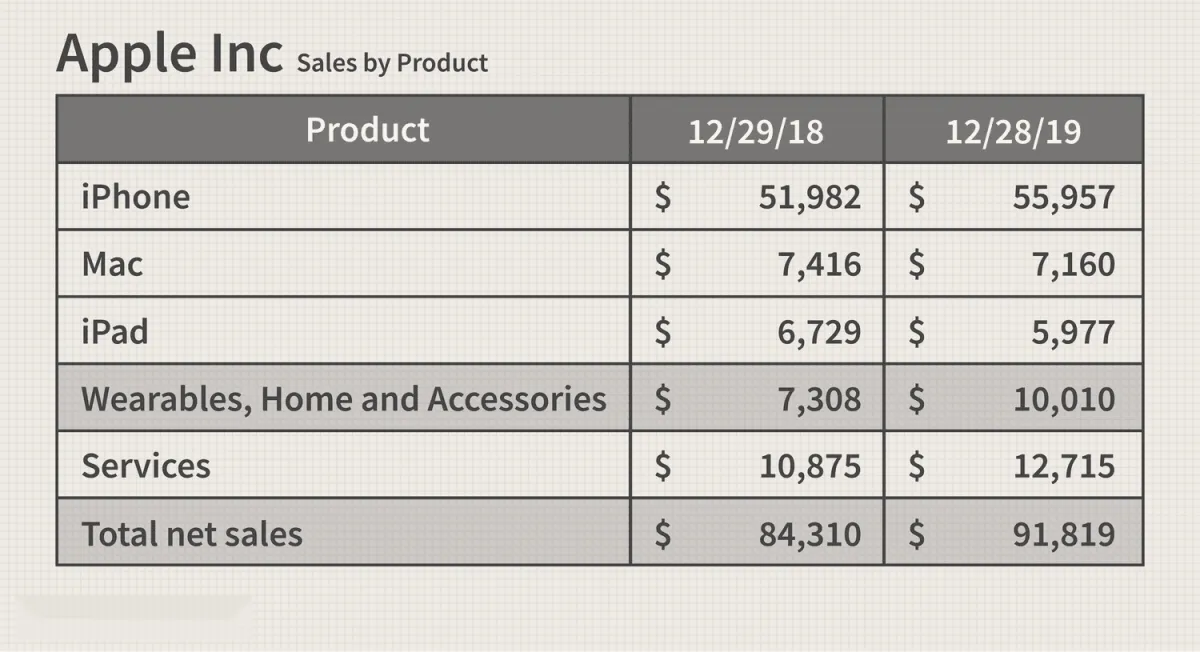
Task: Click Wearables 2019 value 10,010
Action: 1064,399
